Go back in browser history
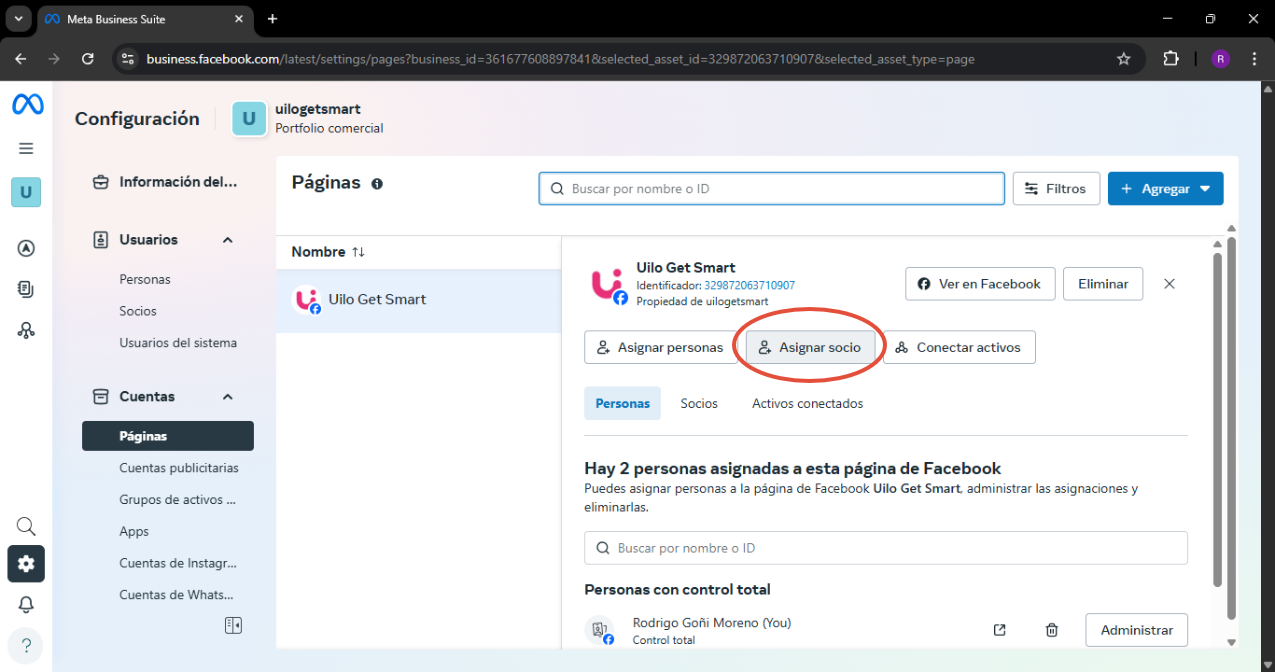The width and height of the screenshot is (1275, 672). click(21, 59)
